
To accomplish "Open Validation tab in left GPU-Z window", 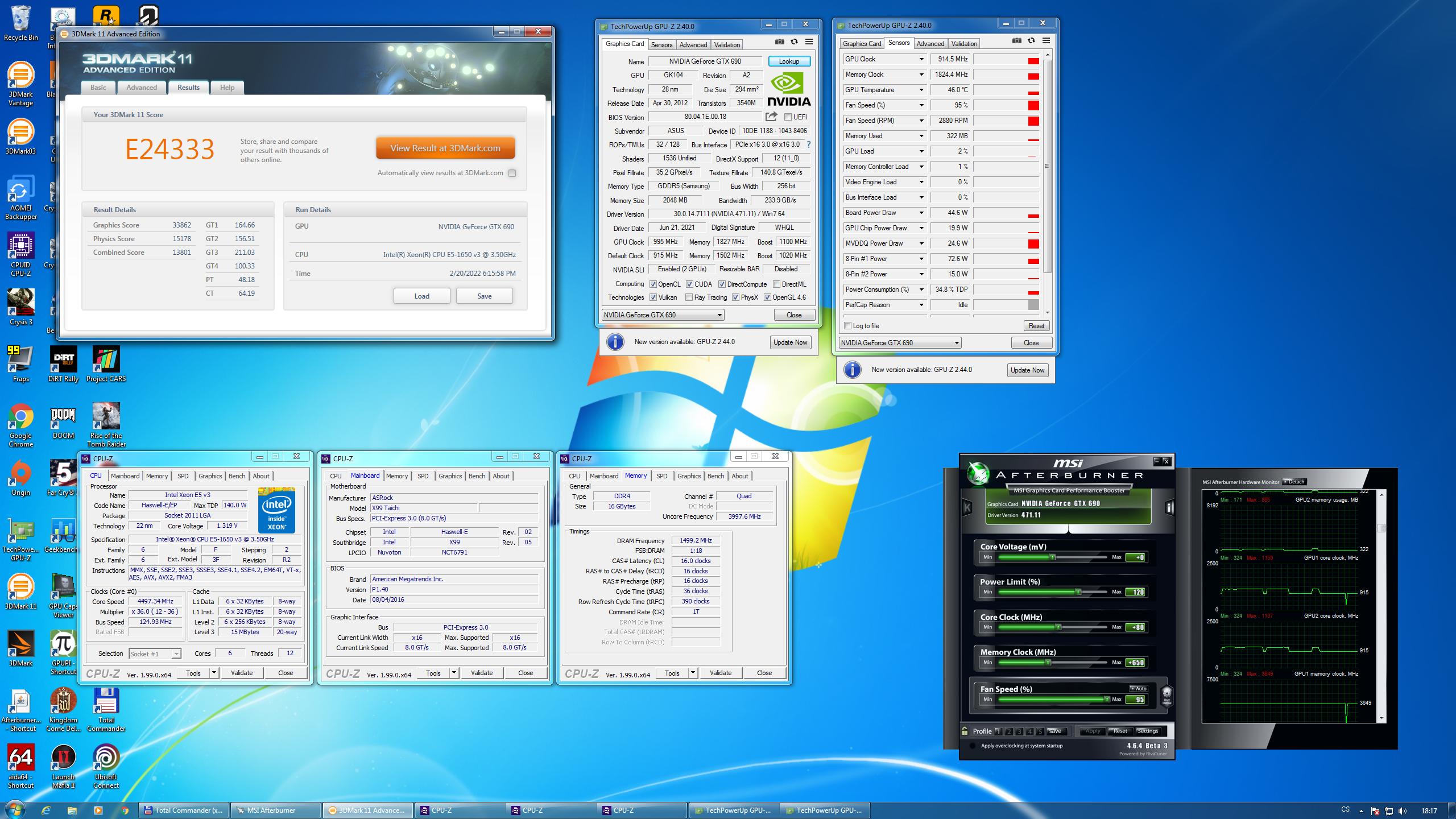I will coord(727,45).
